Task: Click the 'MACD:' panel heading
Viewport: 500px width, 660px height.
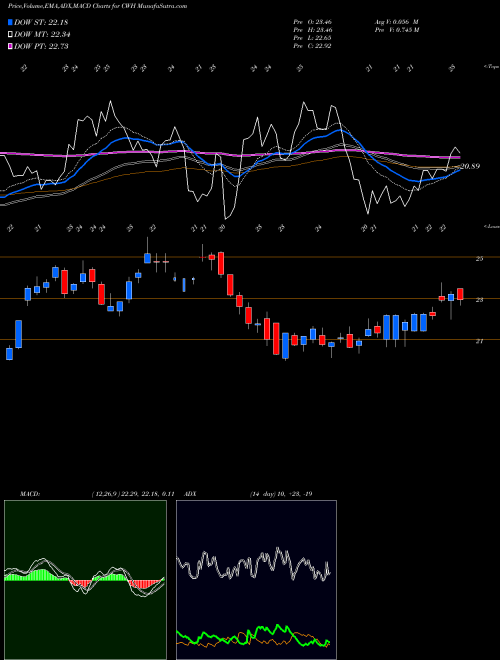Action: [29, 494]
